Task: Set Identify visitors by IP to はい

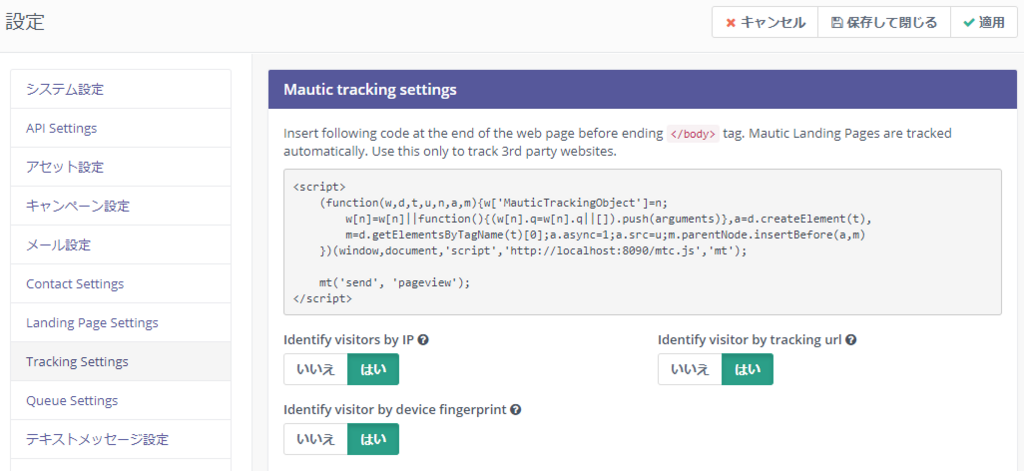Action: 373,369
